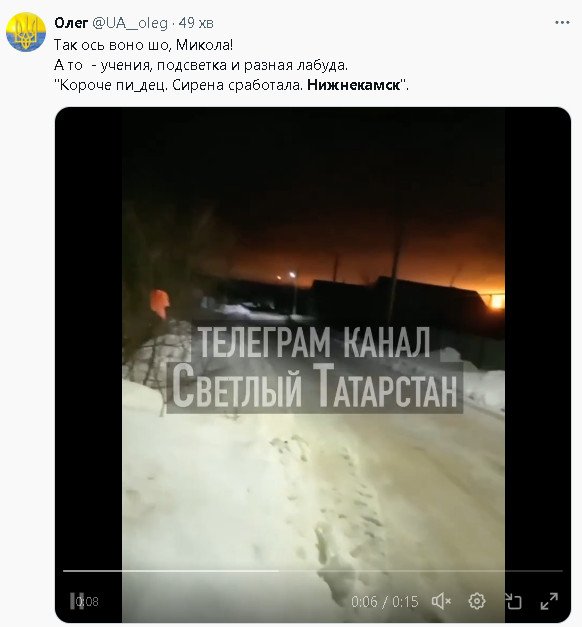Image resolution: width=582 pixels, height=627 pixels.
Task: Seek in the unplayed part of progress bar
Action: 420,571
